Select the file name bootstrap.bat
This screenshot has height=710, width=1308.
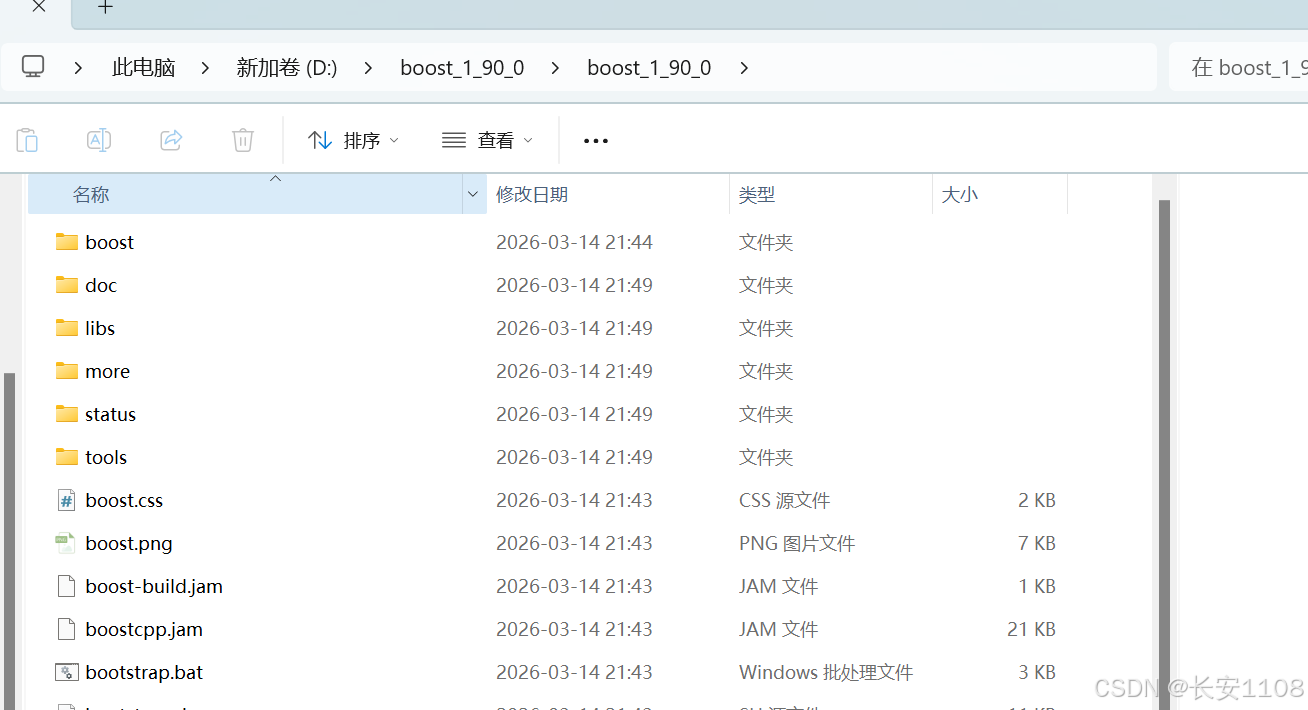[144, 672]
